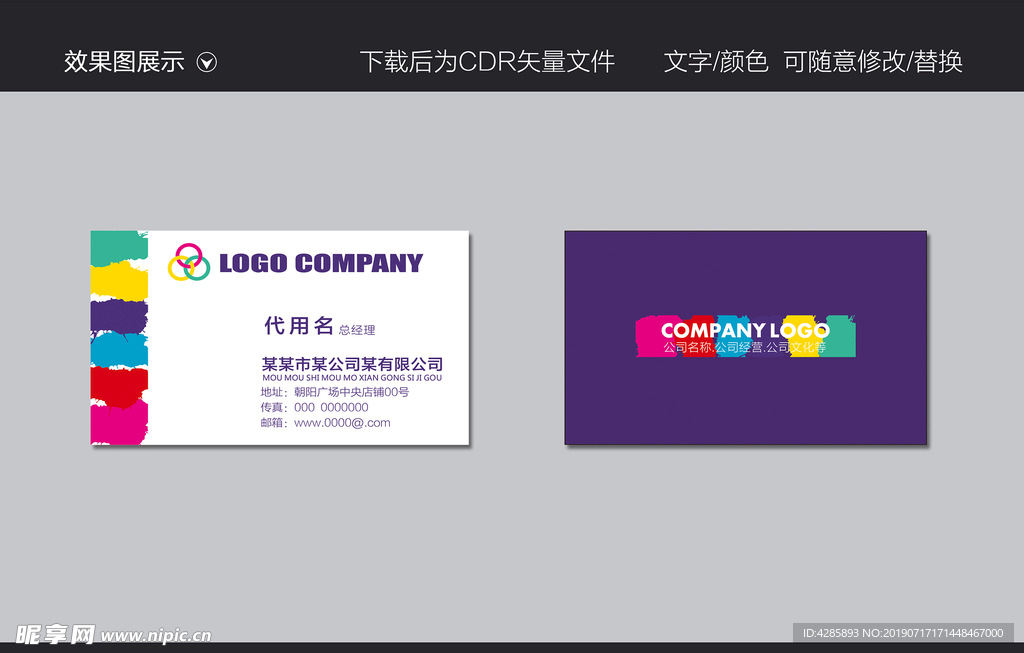The image size is (1024, 653).
Task: Click the 昵享网 logo in bottom corner
Action: tap(55, 634)
